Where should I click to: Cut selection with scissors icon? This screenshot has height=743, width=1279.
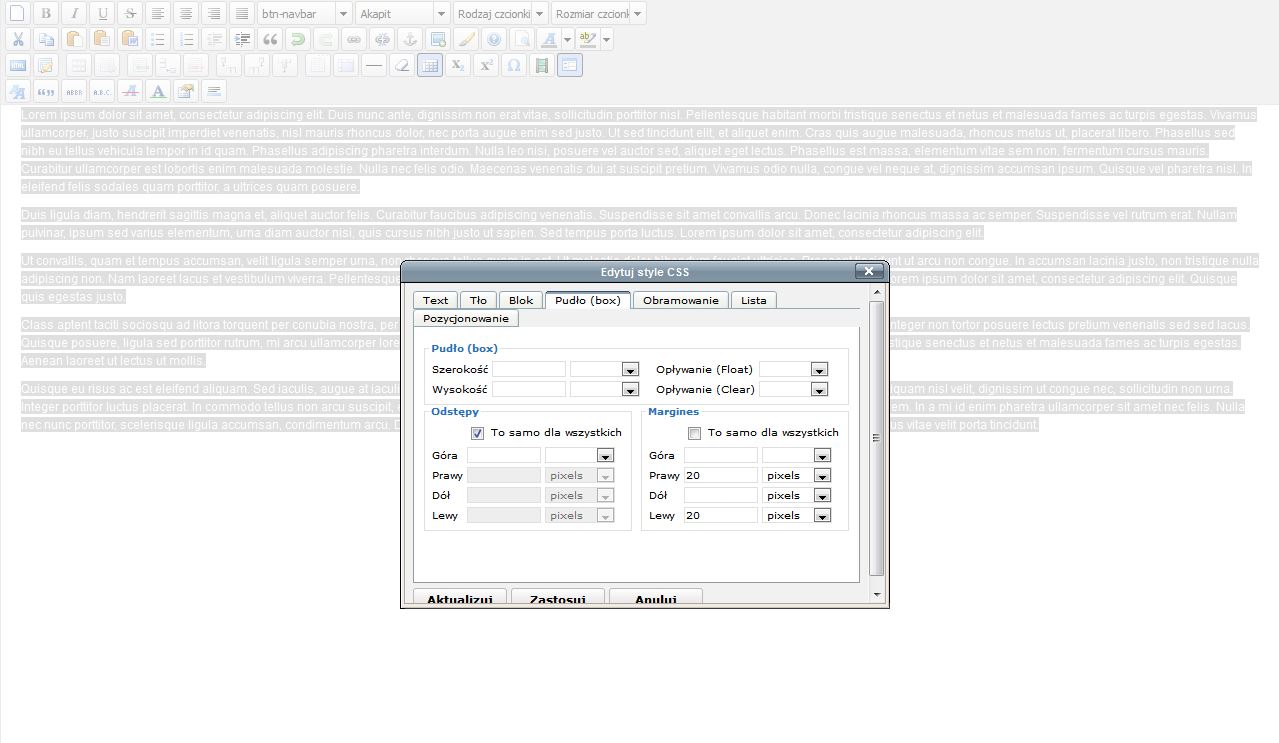point(17,39)
